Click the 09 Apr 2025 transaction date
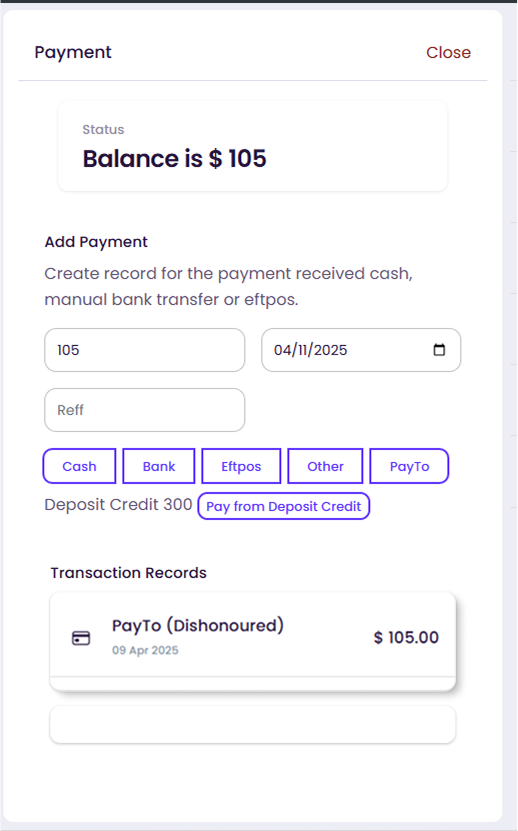This screenshot has height=831, width=518. pyautogui.click(x=145, y=650)
